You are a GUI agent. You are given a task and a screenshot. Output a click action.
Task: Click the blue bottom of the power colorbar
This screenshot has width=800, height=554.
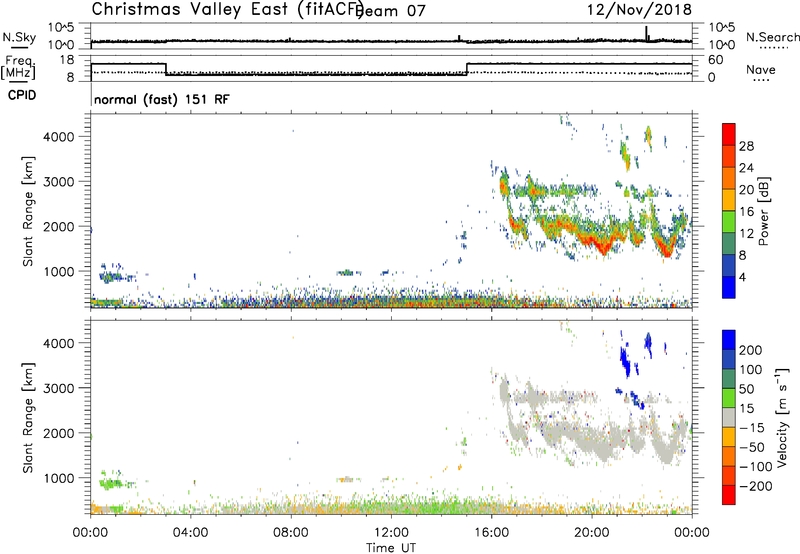click(729, 287)
